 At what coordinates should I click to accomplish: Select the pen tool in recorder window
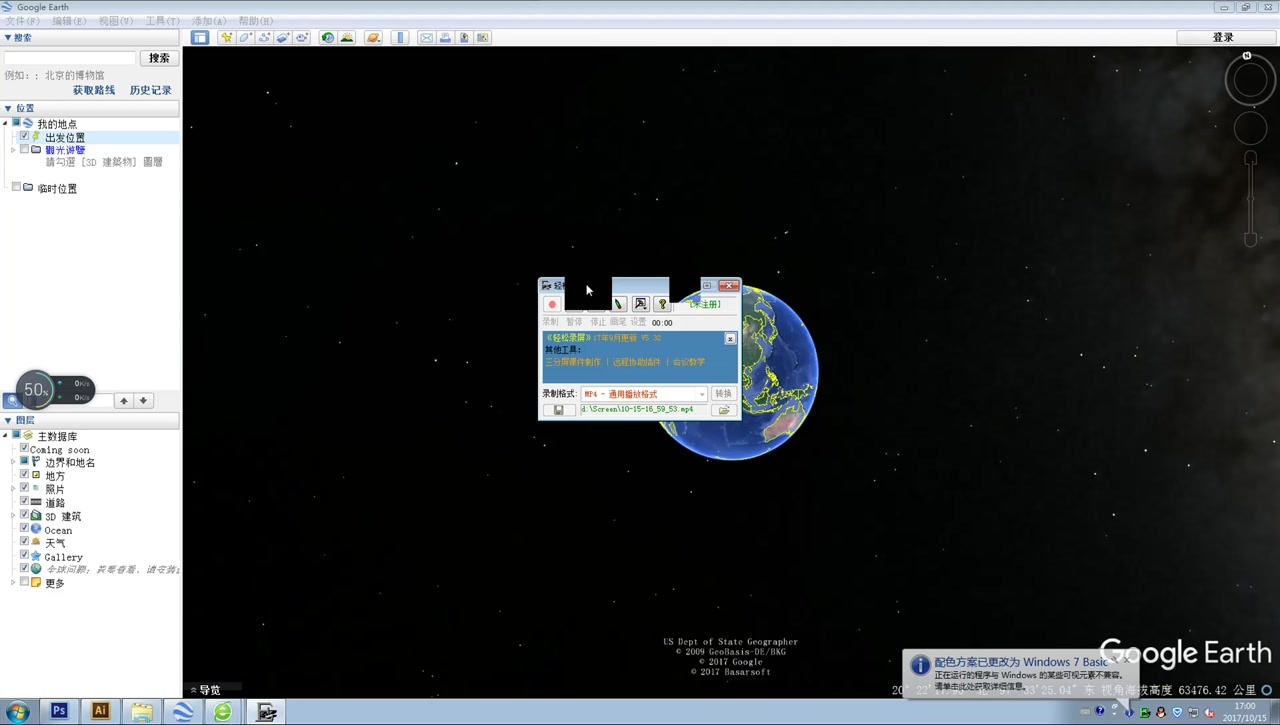coord(618,304)
